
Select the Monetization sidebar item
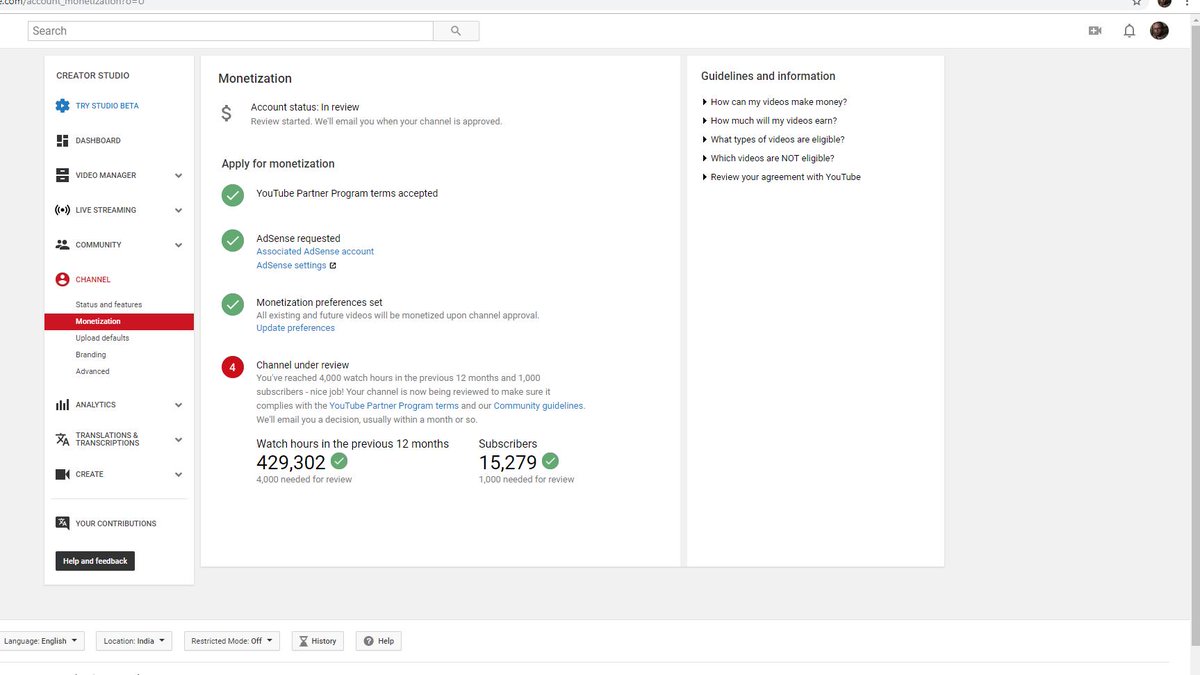[x=119, y=322]
